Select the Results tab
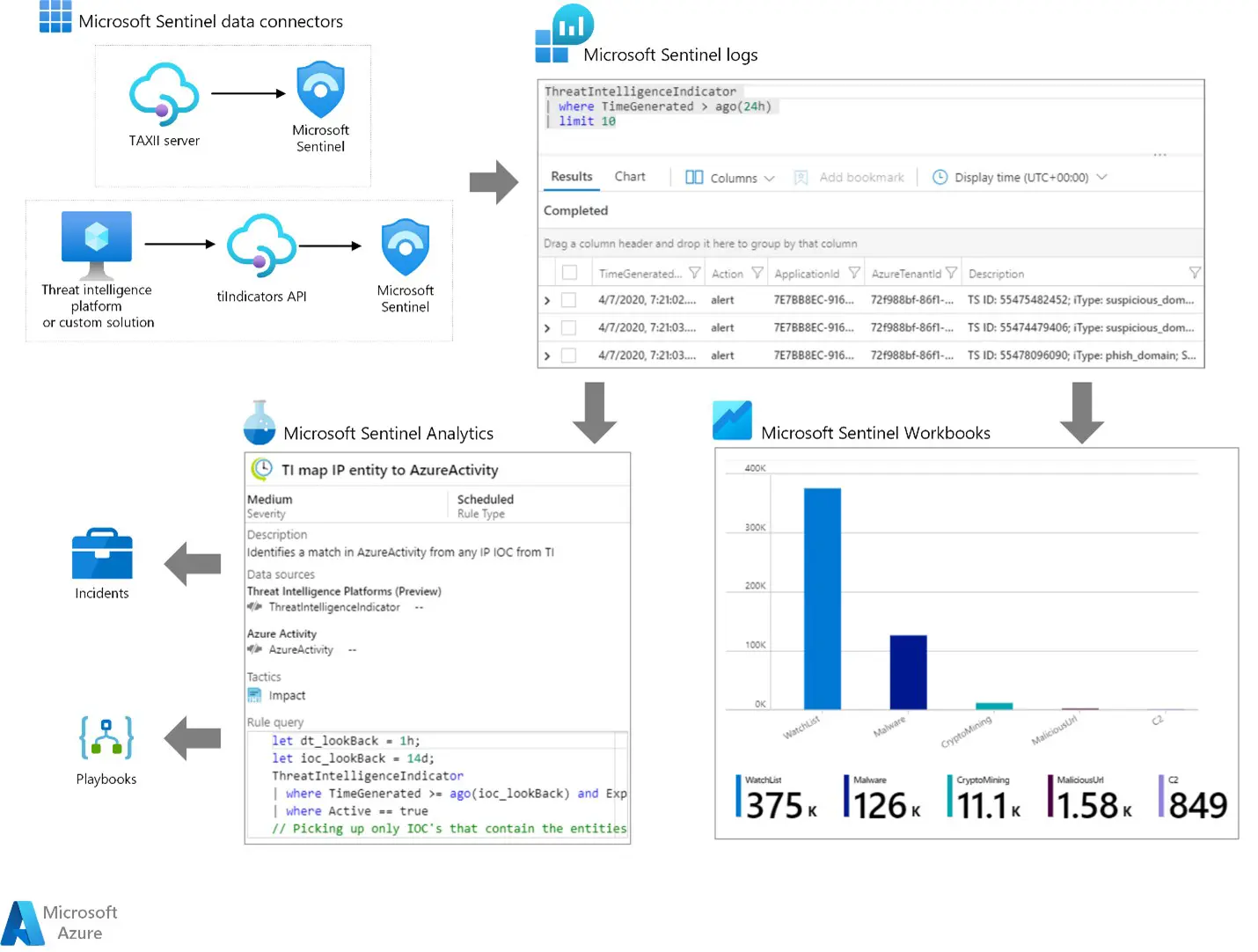This screenshot has width=1258, height=952. pyautogui.click(x=570, y=176)
